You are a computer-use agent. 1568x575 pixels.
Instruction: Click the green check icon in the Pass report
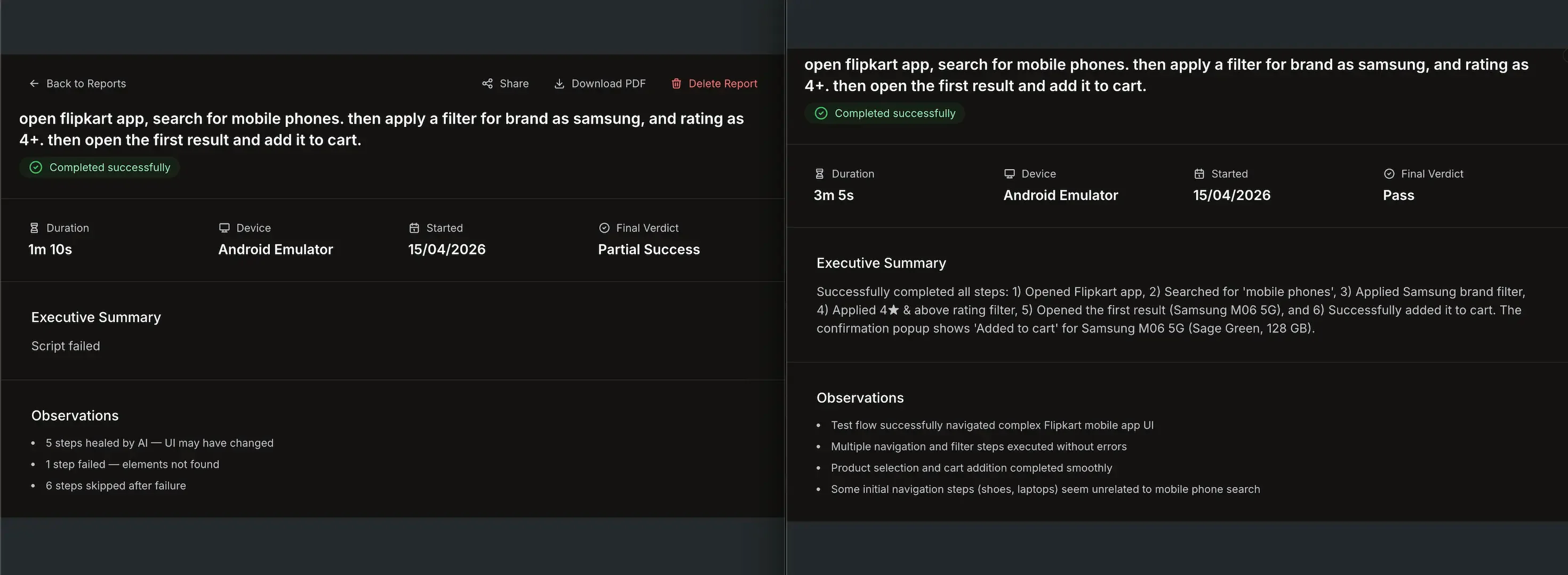pos(821,113)
